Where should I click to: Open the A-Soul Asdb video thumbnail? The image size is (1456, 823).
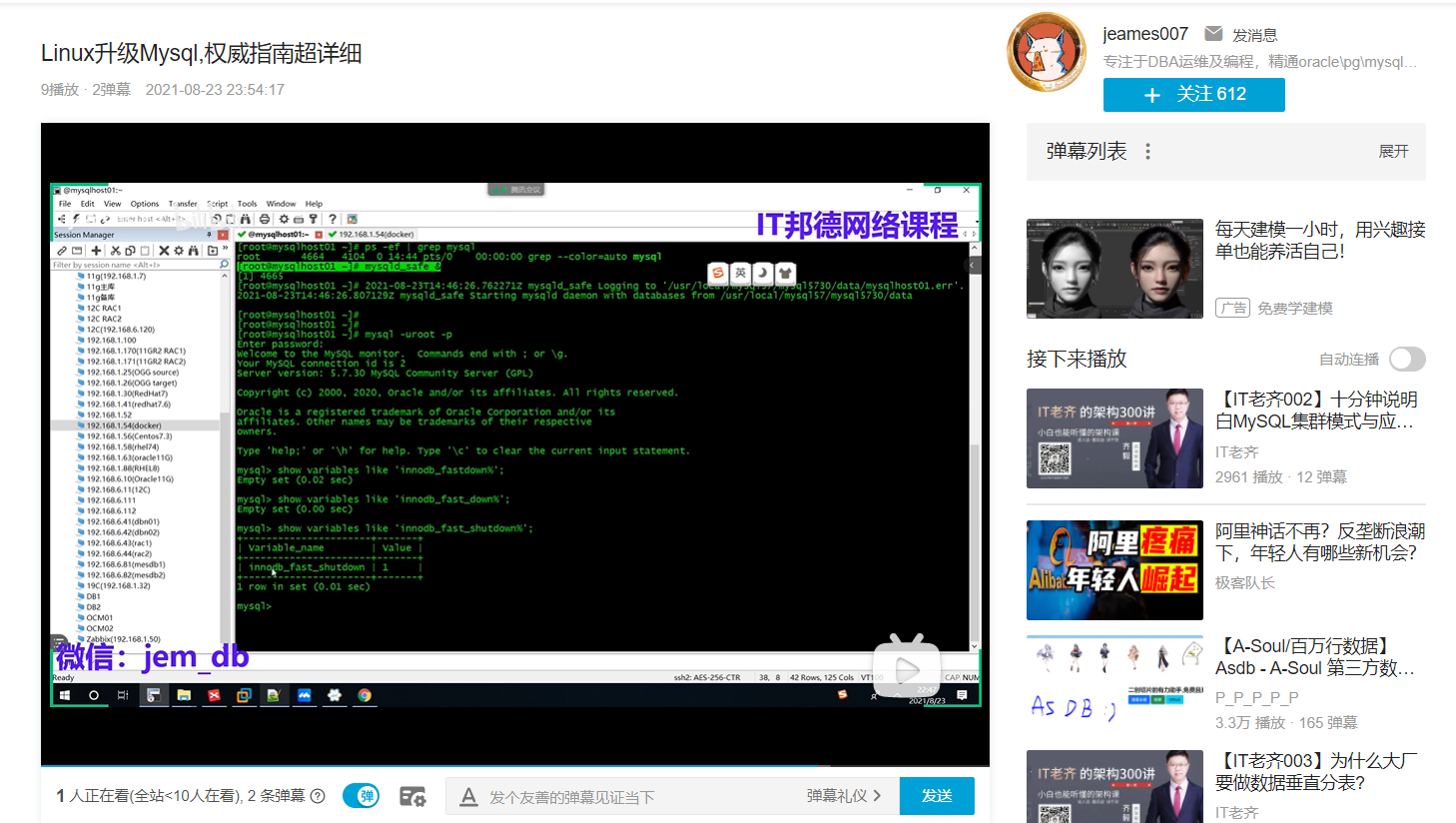point(1114,685)
